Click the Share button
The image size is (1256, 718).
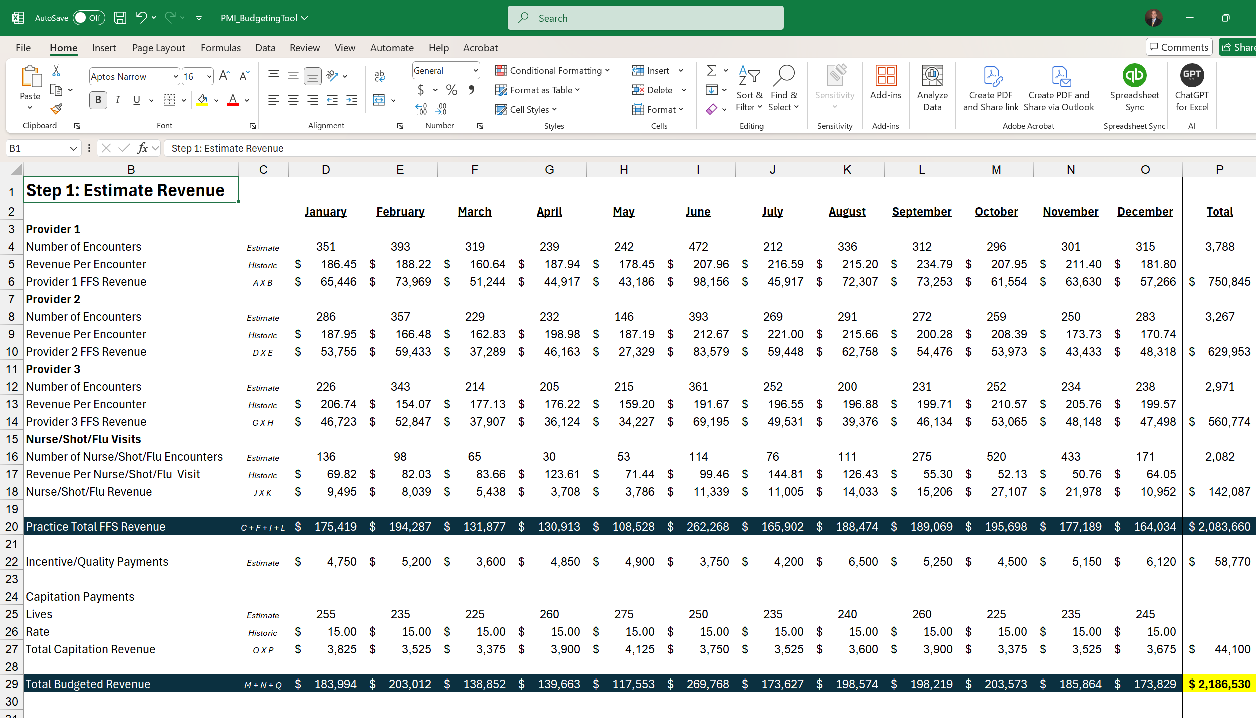1239,46
